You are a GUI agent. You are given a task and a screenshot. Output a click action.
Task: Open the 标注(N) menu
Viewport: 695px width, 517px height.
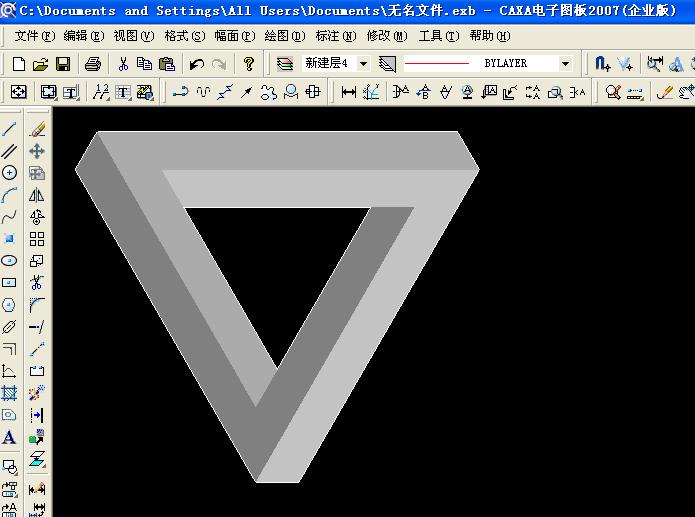(336, 35)
